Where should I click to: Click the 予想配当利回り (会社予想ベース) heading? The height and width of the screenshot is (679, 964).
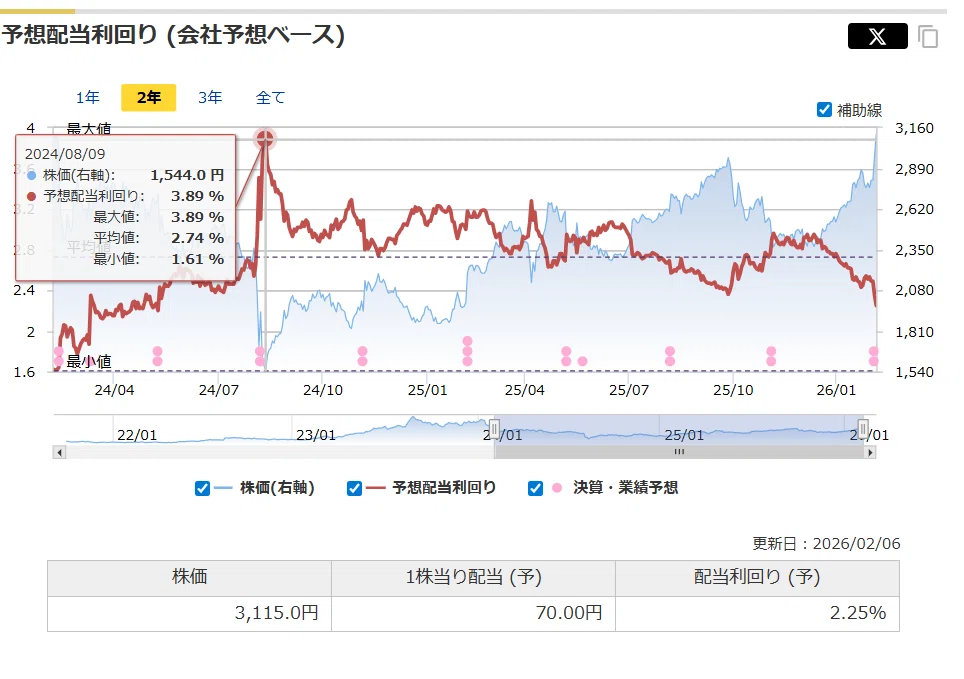(x=173, y=34)
